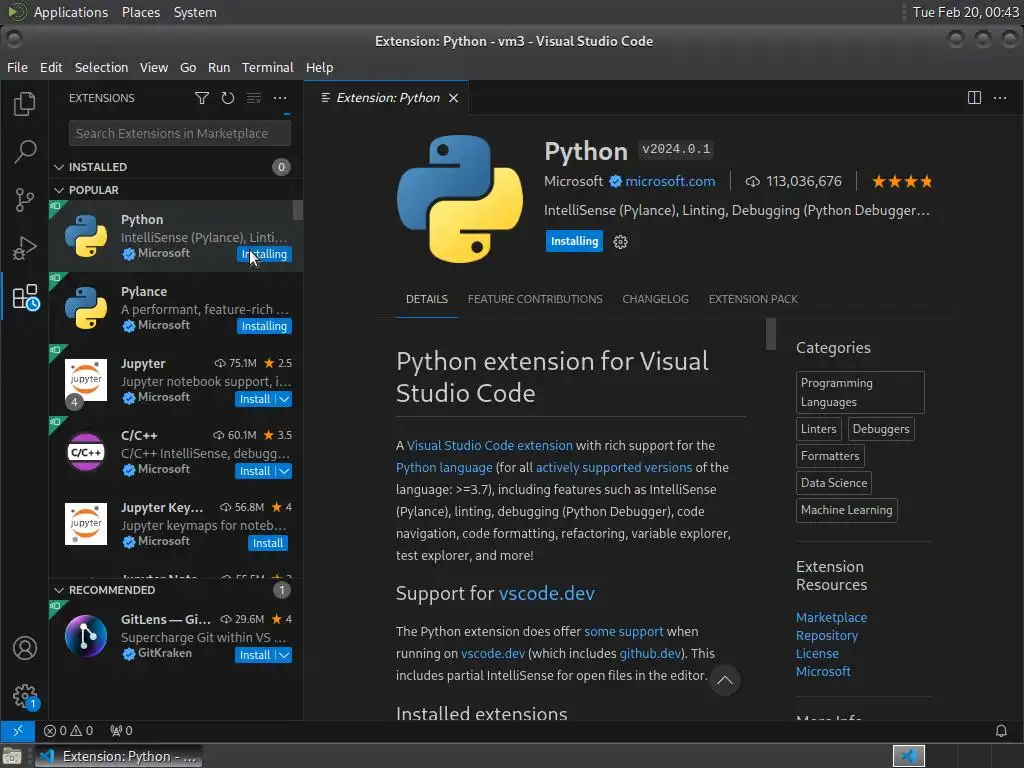Open GitLens Install dropdown arrow
This screenshot has width=1024, height=768.
click(x=284, y=655)
